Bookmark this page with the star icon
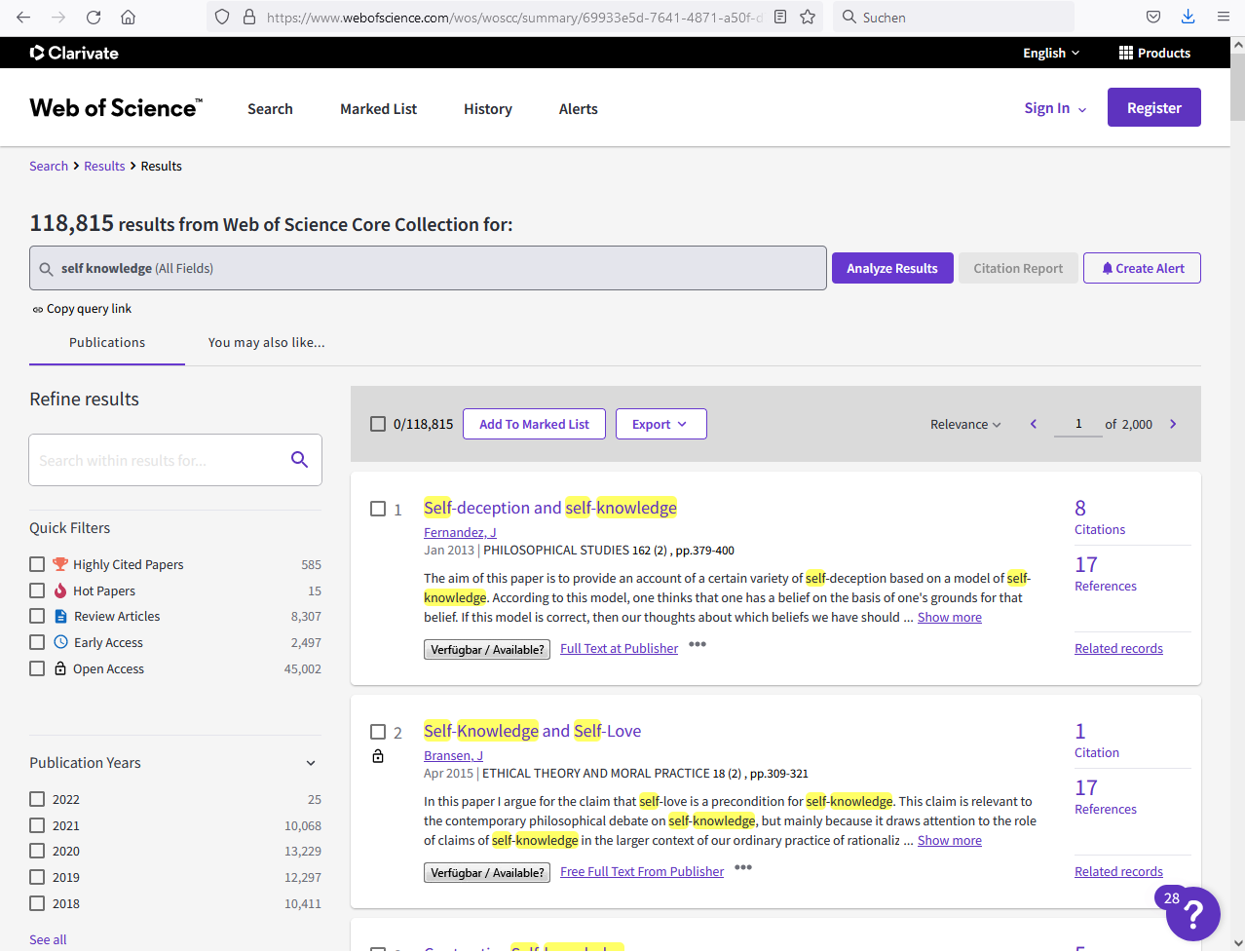Viewport: 1245px width, 952px height. [x=808, y=17]
